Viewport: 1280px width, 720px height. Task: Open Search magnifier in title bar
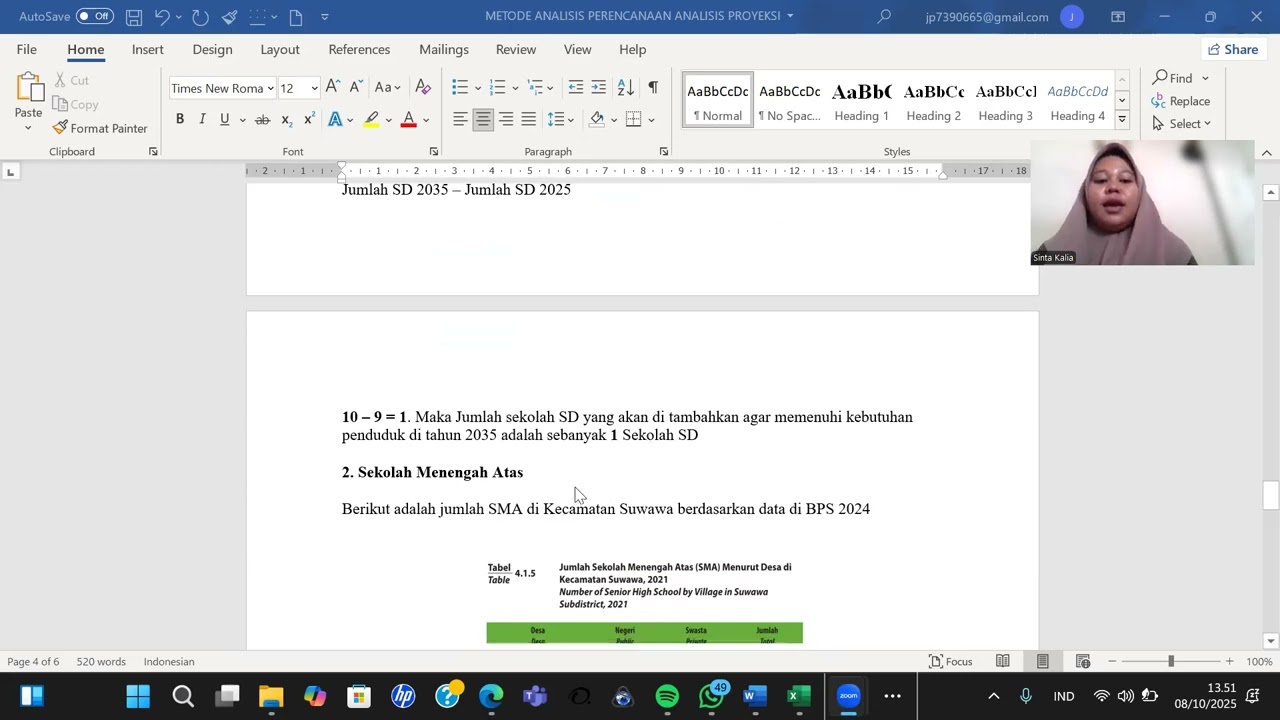click(x=884, y=17)
